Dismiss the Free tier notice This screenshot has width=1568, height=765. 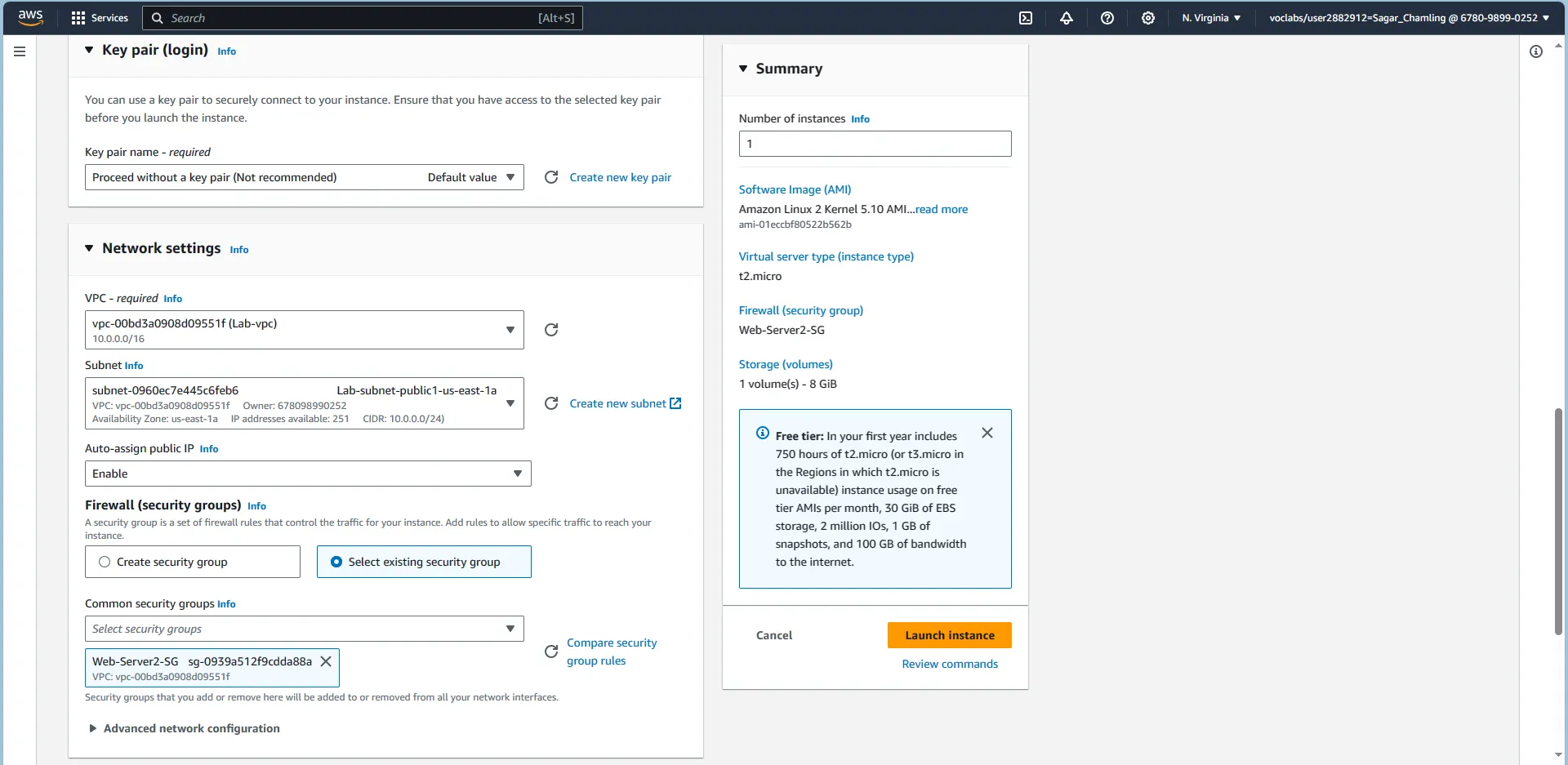click(x=987, y=433)
